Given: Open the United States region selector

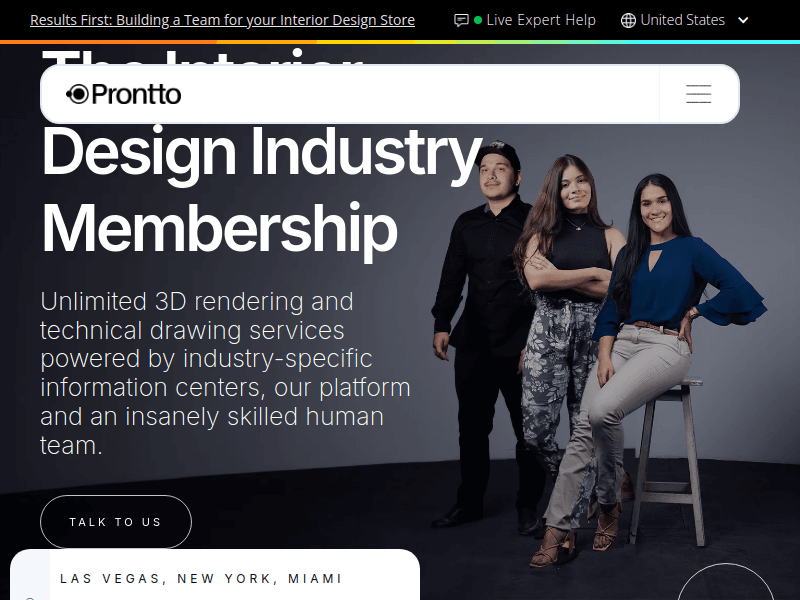Looking at the screenshot, I should tap(684, 20).
